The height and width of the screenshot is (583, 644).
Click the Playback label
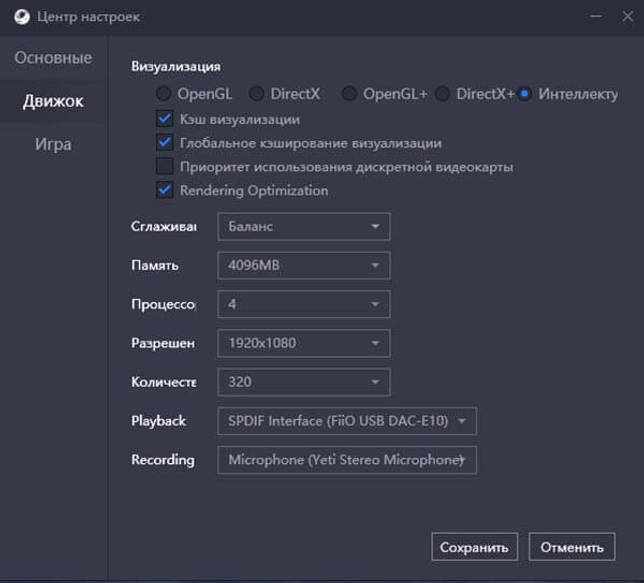pos(159,421)
